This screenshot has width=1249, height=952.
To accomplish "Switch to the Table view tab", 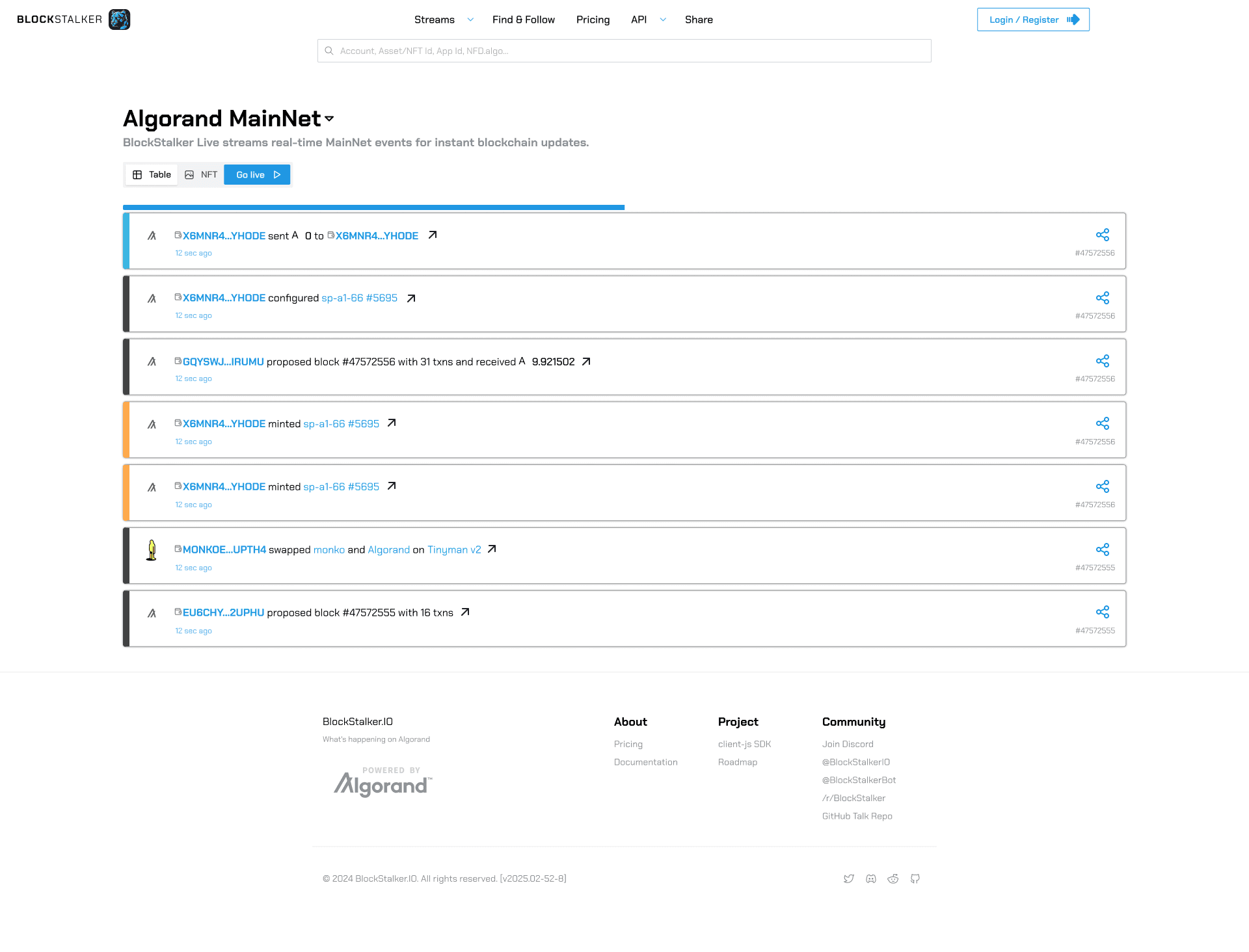I will click(152, 175).
